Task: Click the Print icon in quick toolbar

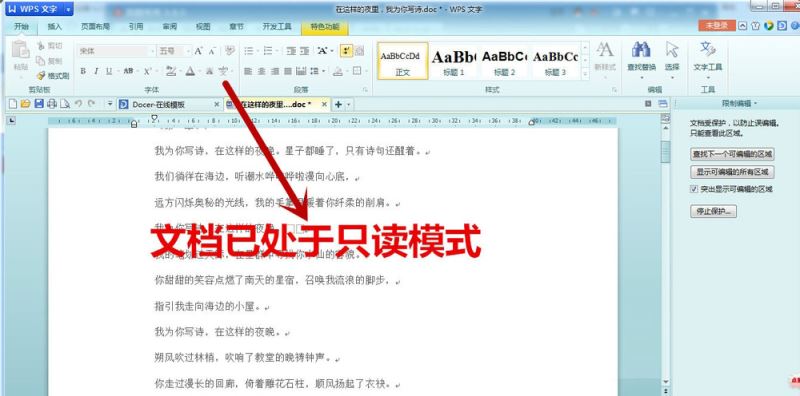Action: click(52, 104)
